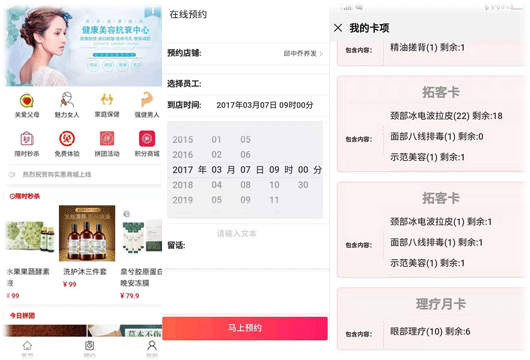Click the 在线预约 page title
The image size is (530, 360).
188,15
